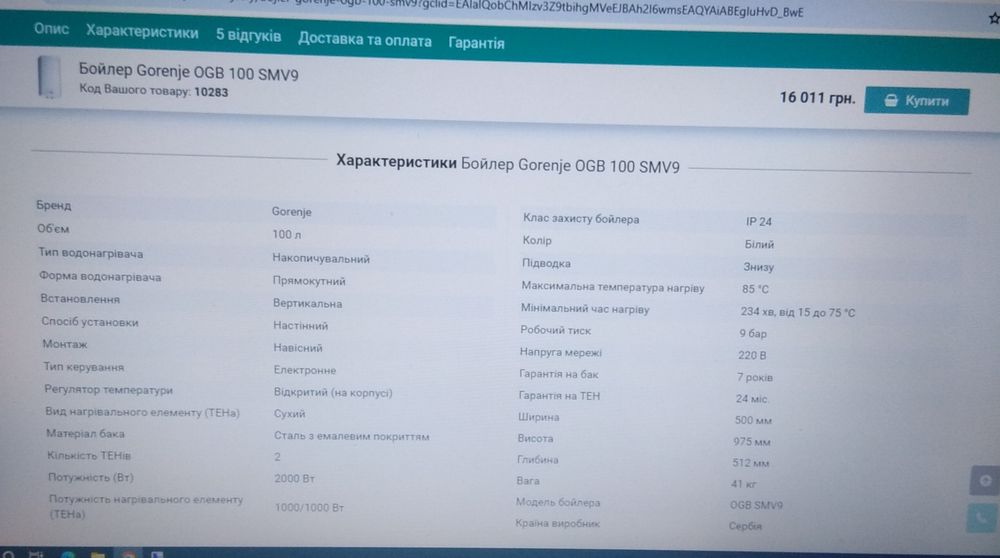Click the heating element value Сухий

point(290,413)
